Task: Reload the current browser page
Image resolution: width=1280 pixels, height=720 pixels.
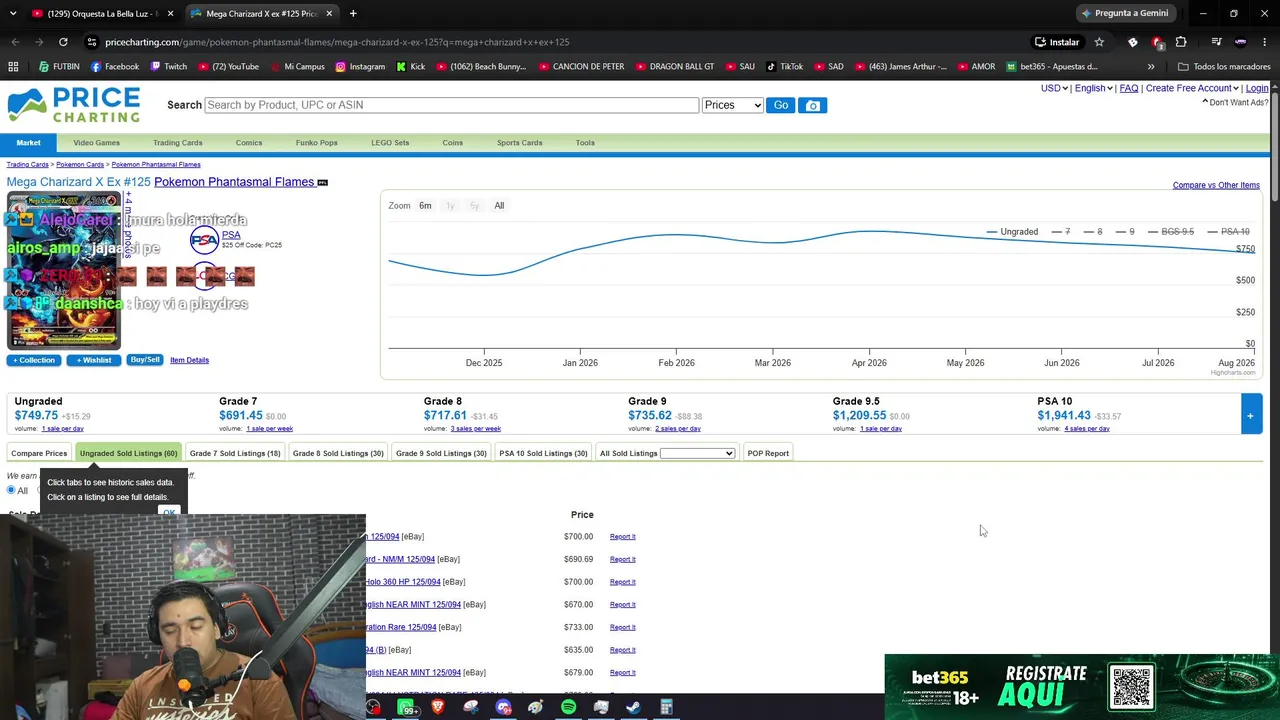Action: 63,42
